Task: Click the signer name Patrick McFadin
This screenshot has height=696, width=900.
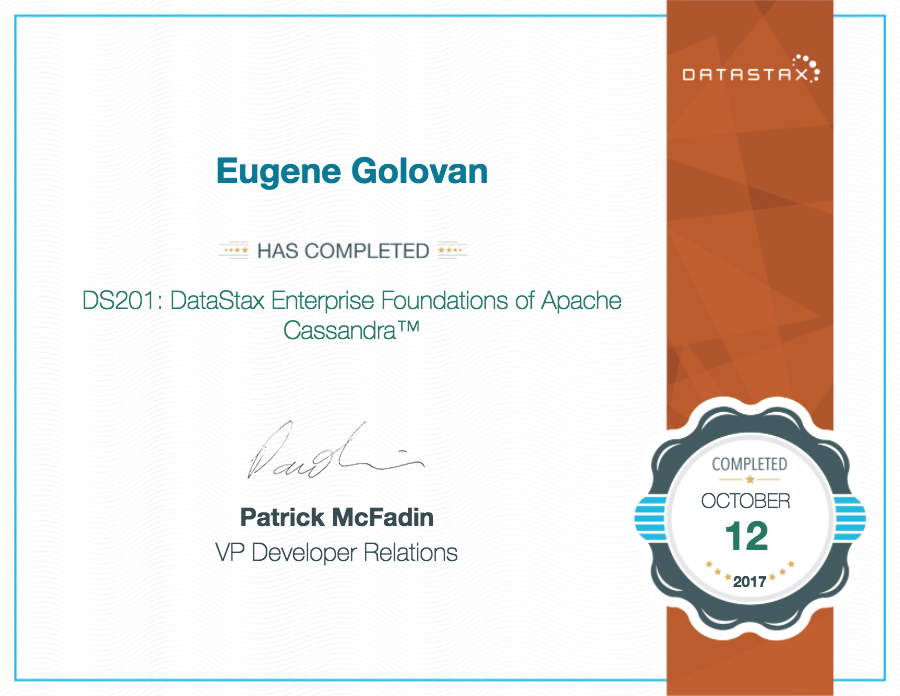Action: [x=337, y=518]
